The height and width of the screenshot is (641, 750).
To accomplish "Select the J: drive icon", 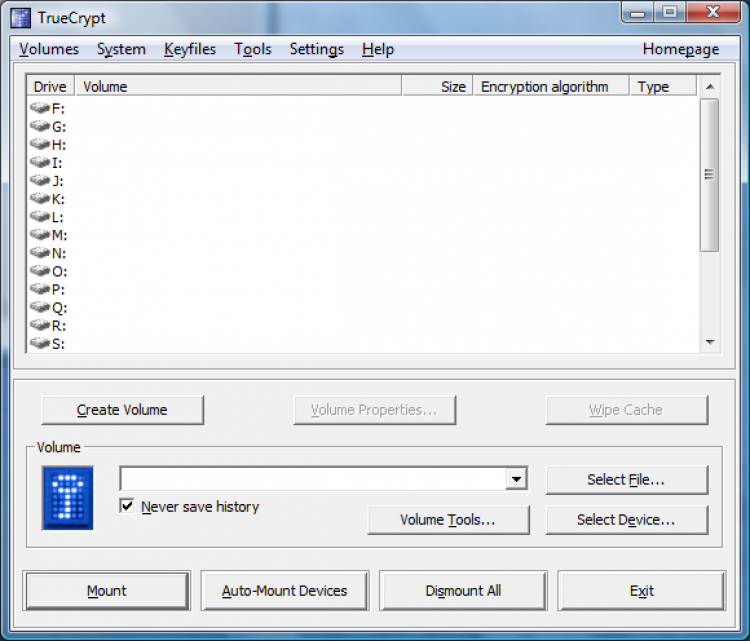I will pyautogui.click(x=40, y=181).
